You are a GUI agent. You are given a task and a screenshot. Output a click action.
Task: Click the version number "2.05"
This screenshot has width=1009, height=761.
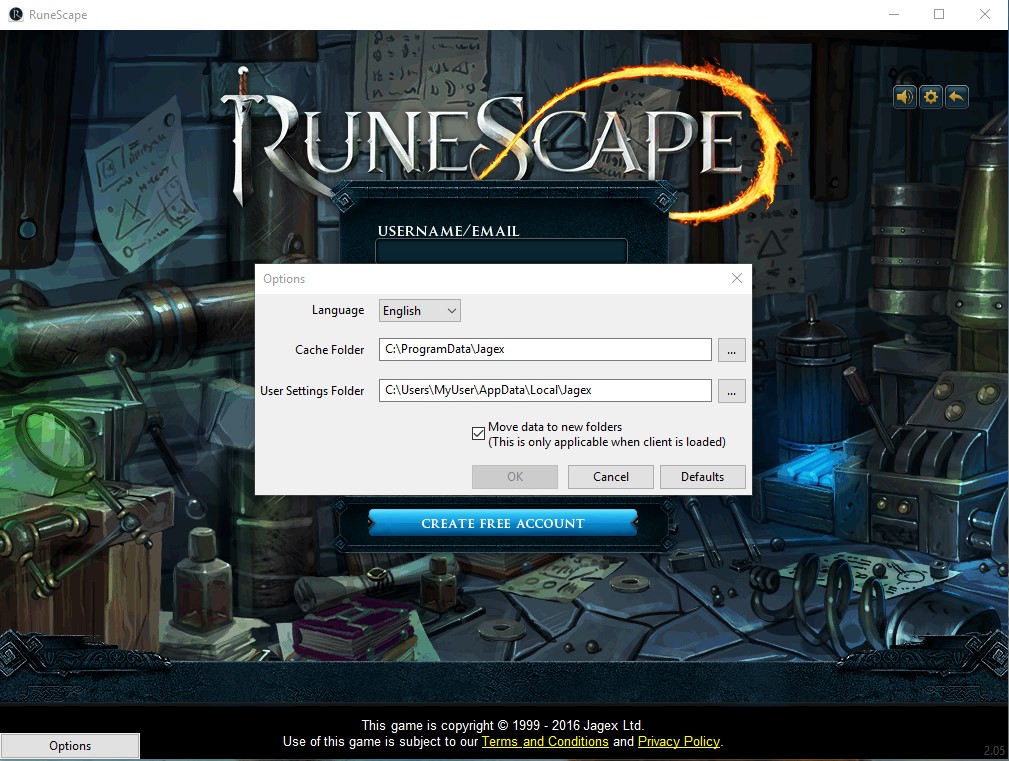(994, 750)
